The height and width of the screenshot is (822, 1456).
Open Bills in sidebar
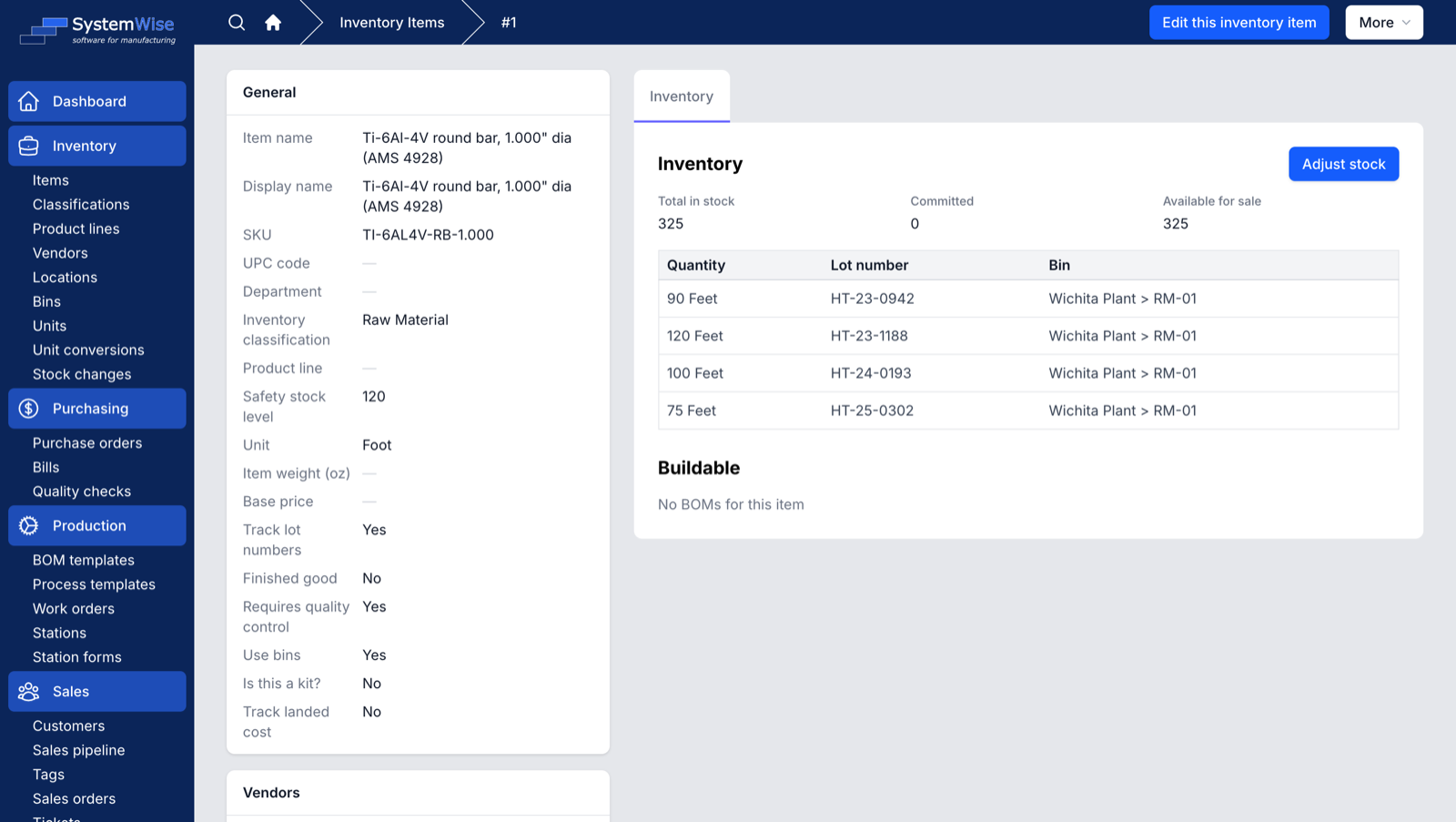45,467
